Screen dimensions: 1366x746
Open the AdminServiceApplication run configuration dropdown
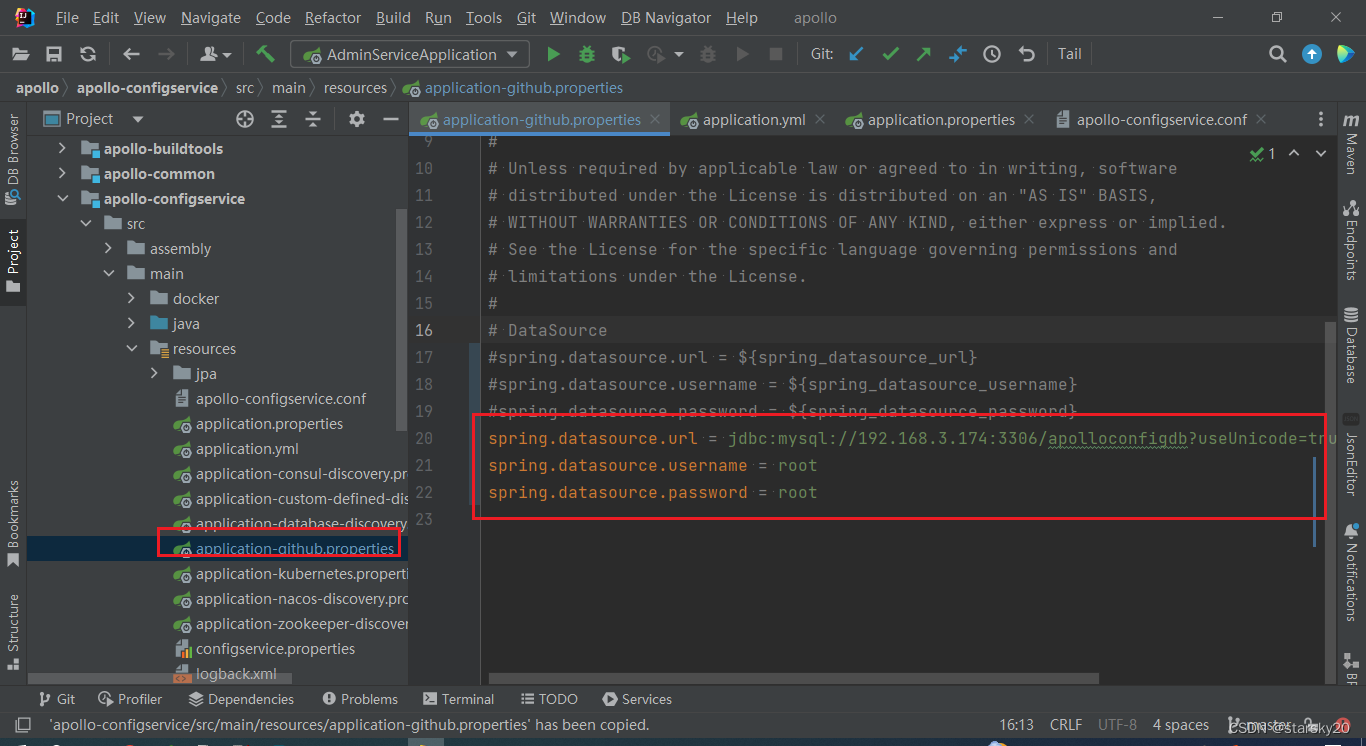[410, 54]
